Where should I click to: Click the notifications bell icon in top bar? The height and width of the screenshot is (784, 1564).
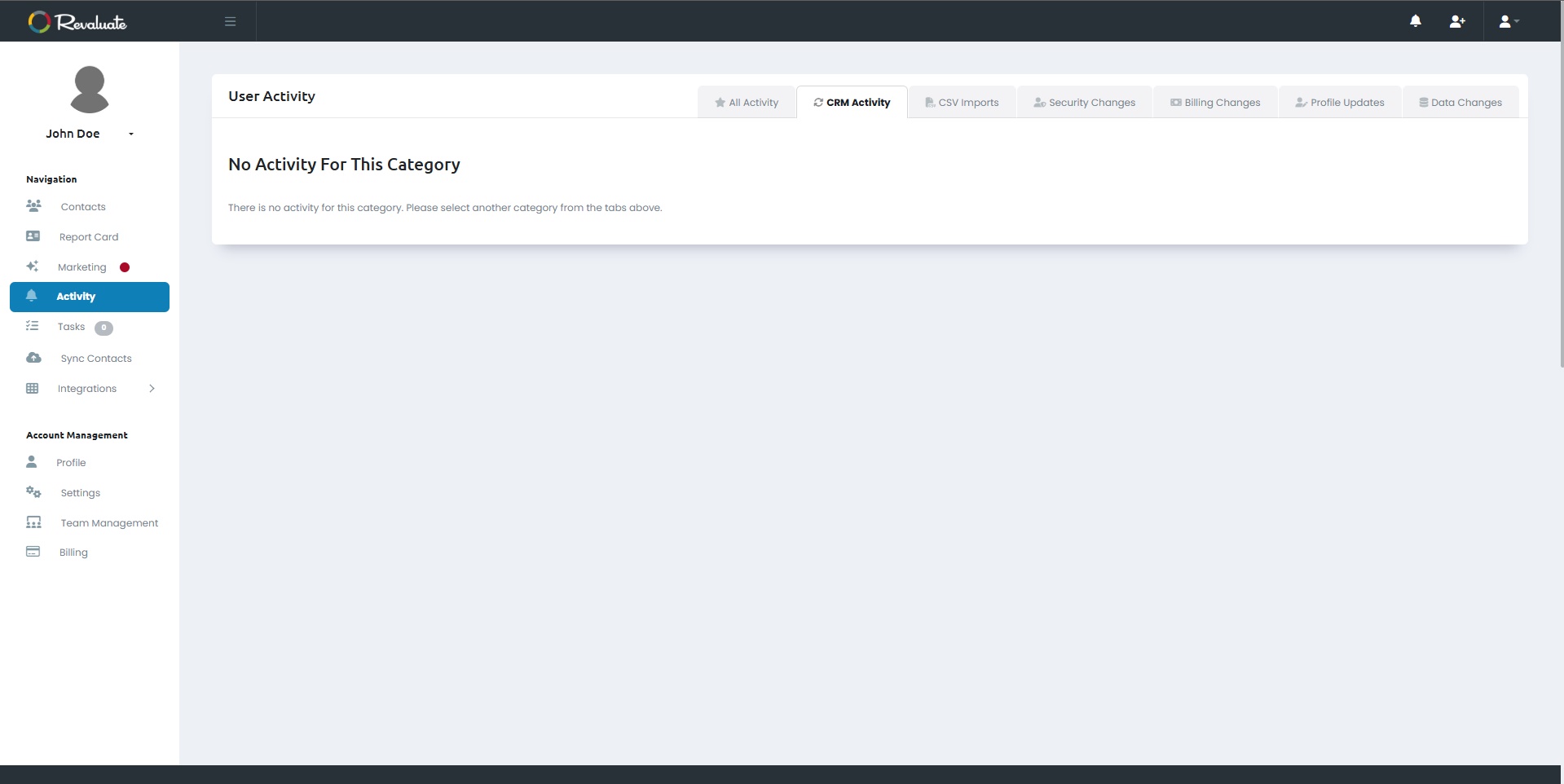(1416, 21)
